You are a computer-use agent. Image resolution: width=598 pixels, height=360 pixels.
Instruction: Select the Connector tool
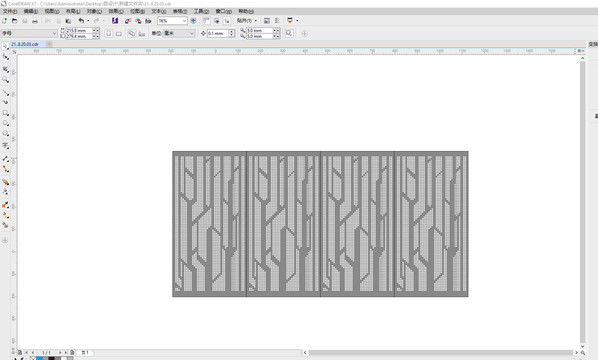(5, 169)
